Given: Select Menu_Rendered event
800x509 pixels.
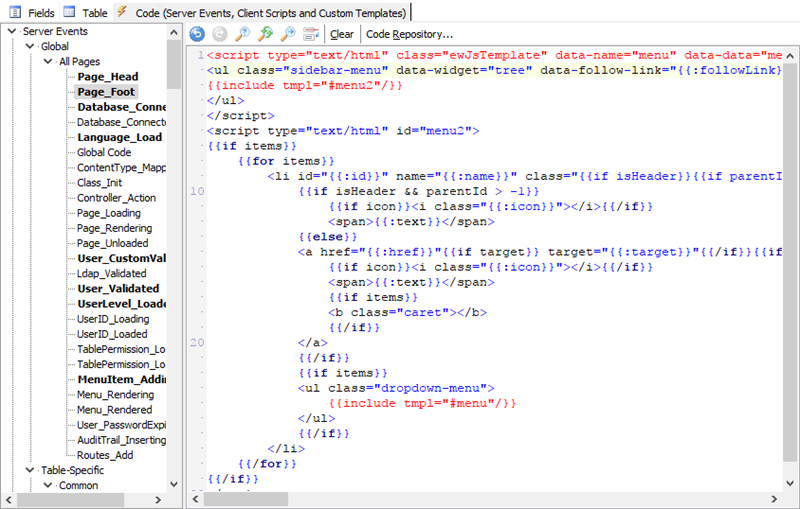Looking at the screenshot, I should tap(115, 410).
